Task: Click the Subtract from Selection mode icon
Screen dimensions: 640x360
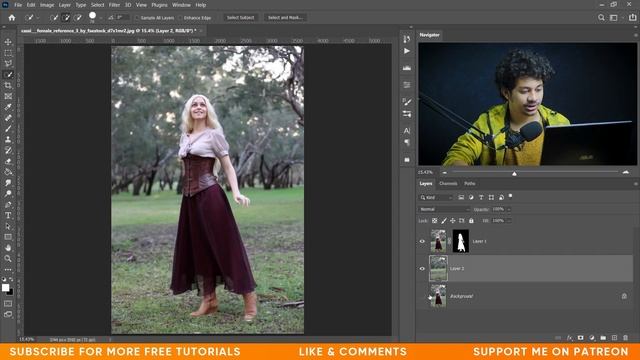Action: click(x=78, y=18)
